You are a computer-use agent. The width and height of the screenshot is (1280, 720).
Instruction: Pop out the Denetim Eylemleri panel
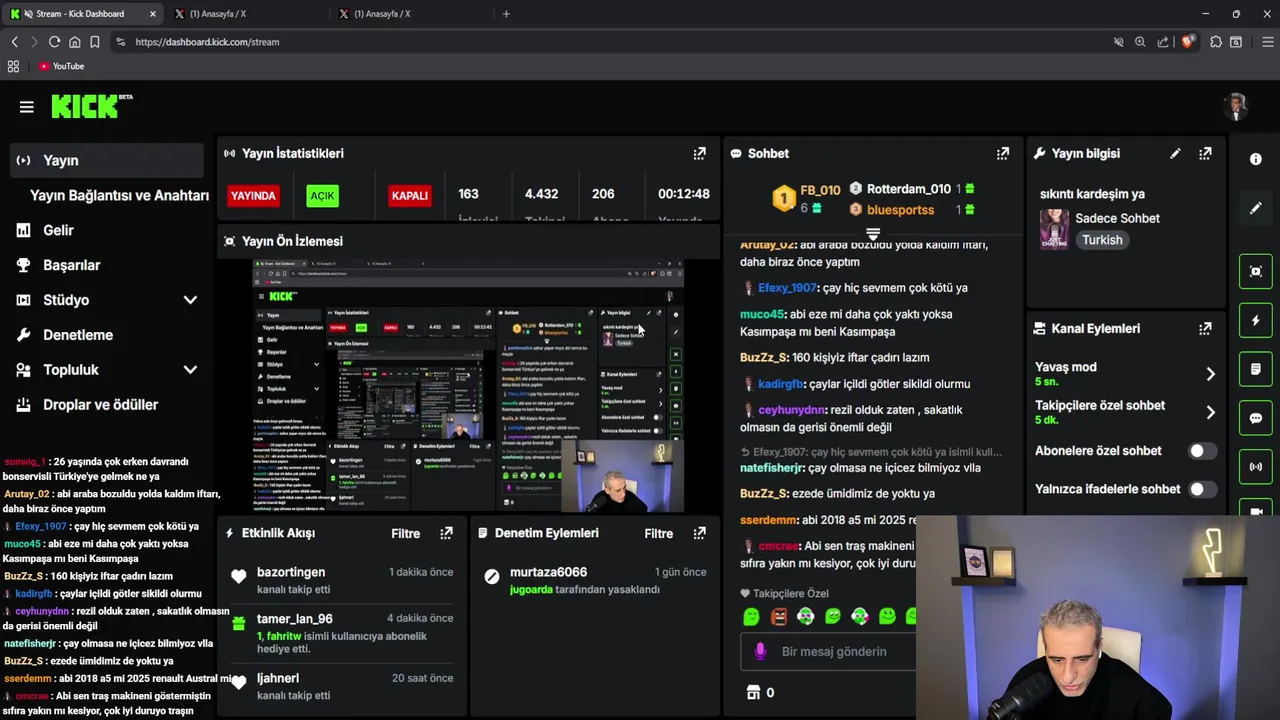click(x=700, y=533)
